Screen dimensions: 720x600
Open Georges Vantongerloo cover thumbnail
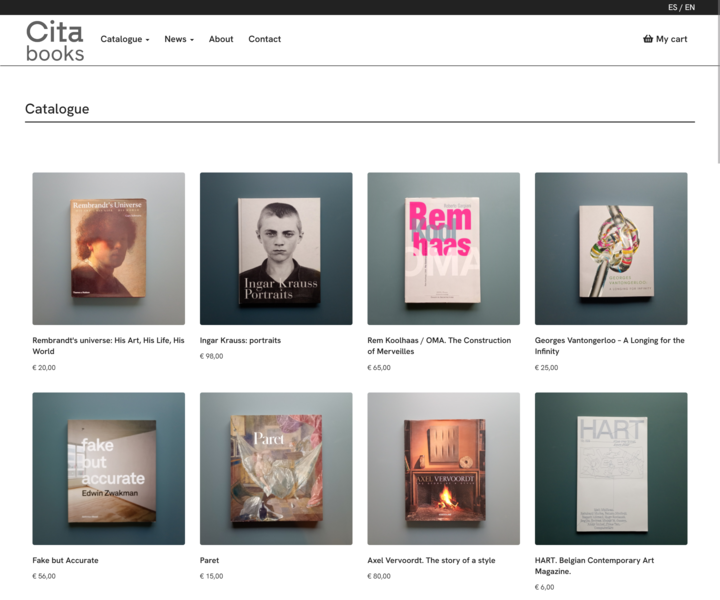click(611, 249)
